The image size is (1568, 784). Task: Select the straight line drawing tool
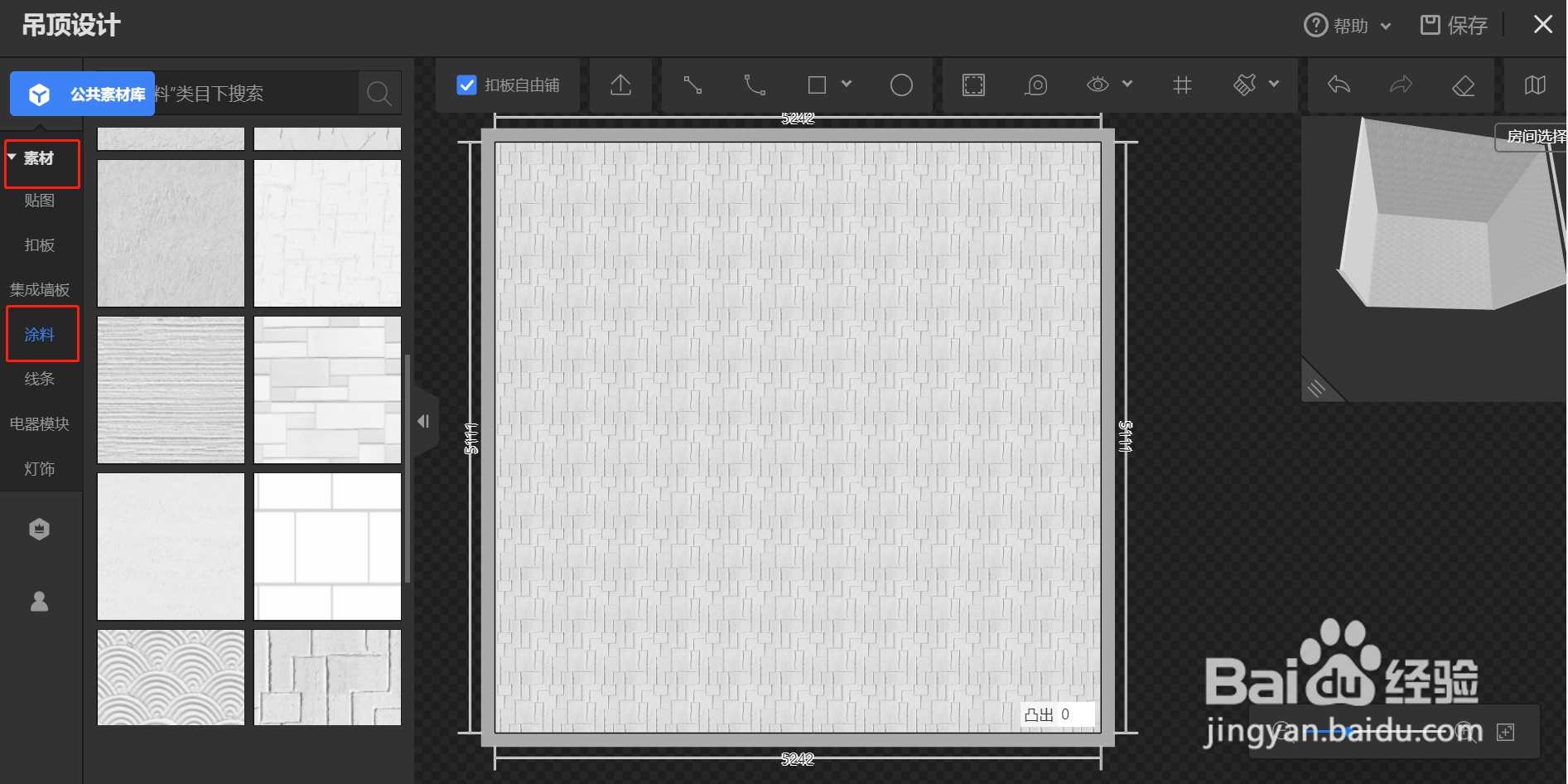pyautogui.click(x=692, y=85)
